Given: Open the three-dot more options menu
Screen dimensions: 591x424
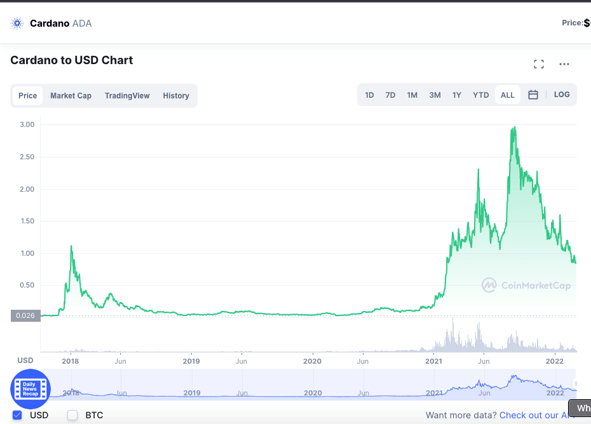Looking at the screenshot, I should pyautogui.click(x=564, y=64).
